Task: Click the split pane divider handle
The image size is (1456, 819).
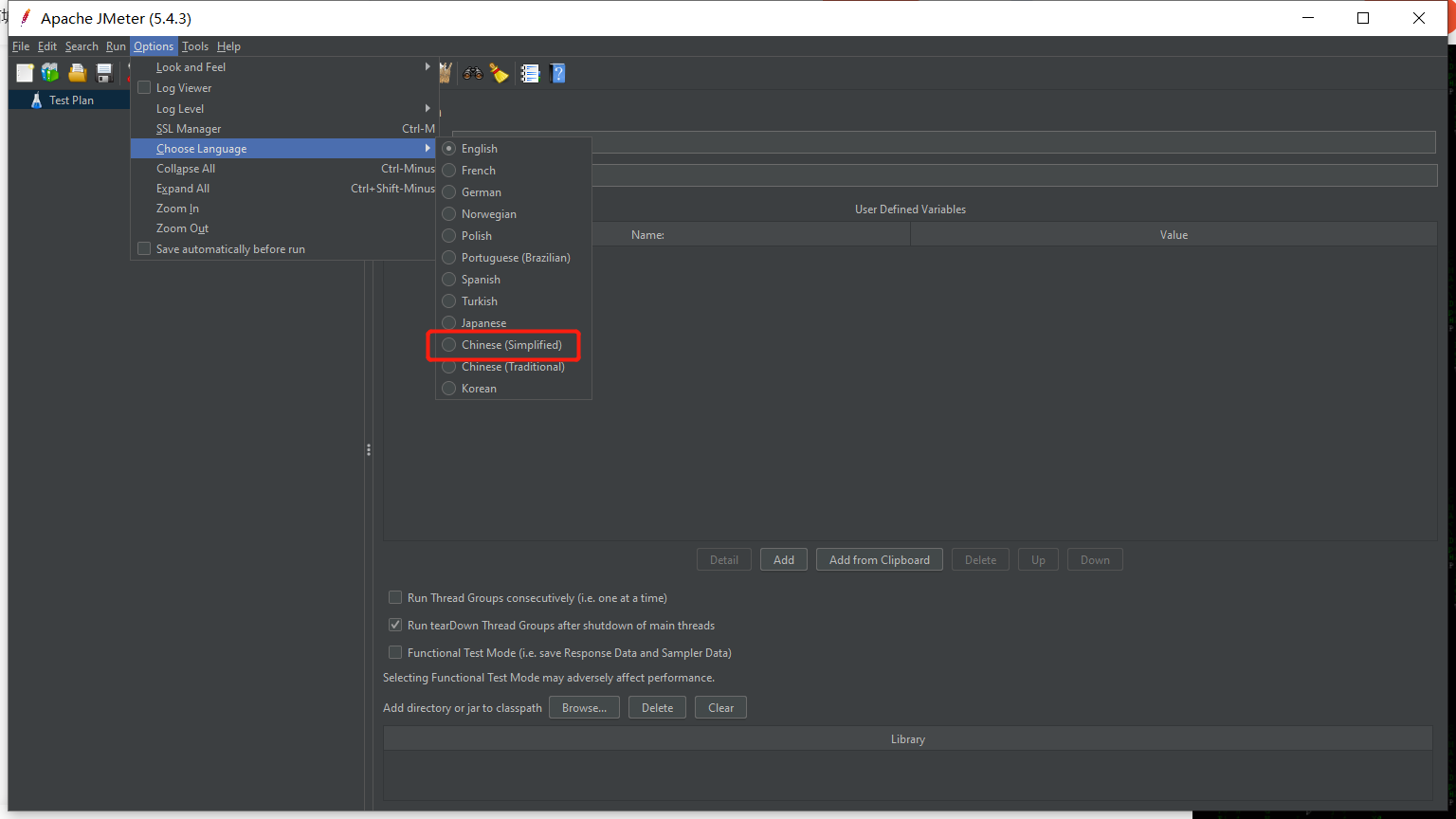Action: pos(369,450)
